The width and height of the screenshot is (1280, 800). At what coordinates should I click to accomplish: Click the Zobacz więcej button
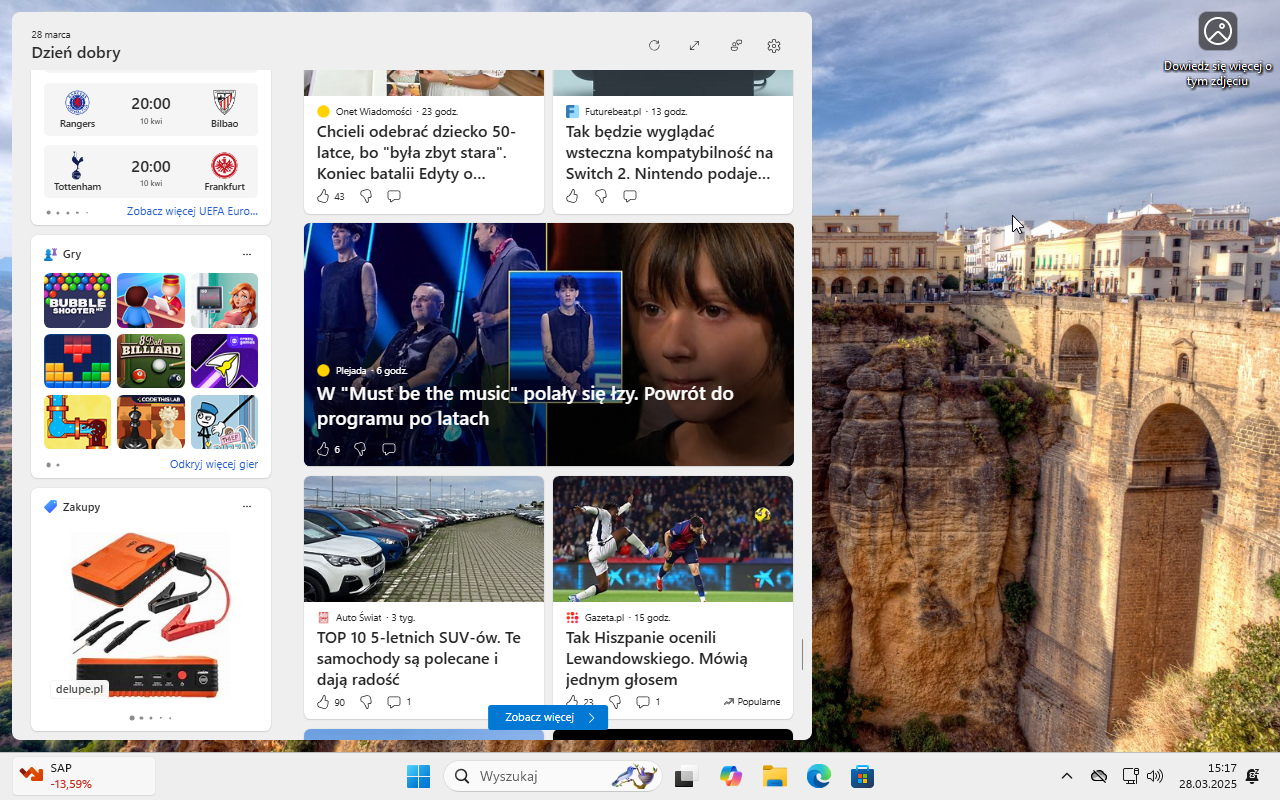click(x=548, y=717)
